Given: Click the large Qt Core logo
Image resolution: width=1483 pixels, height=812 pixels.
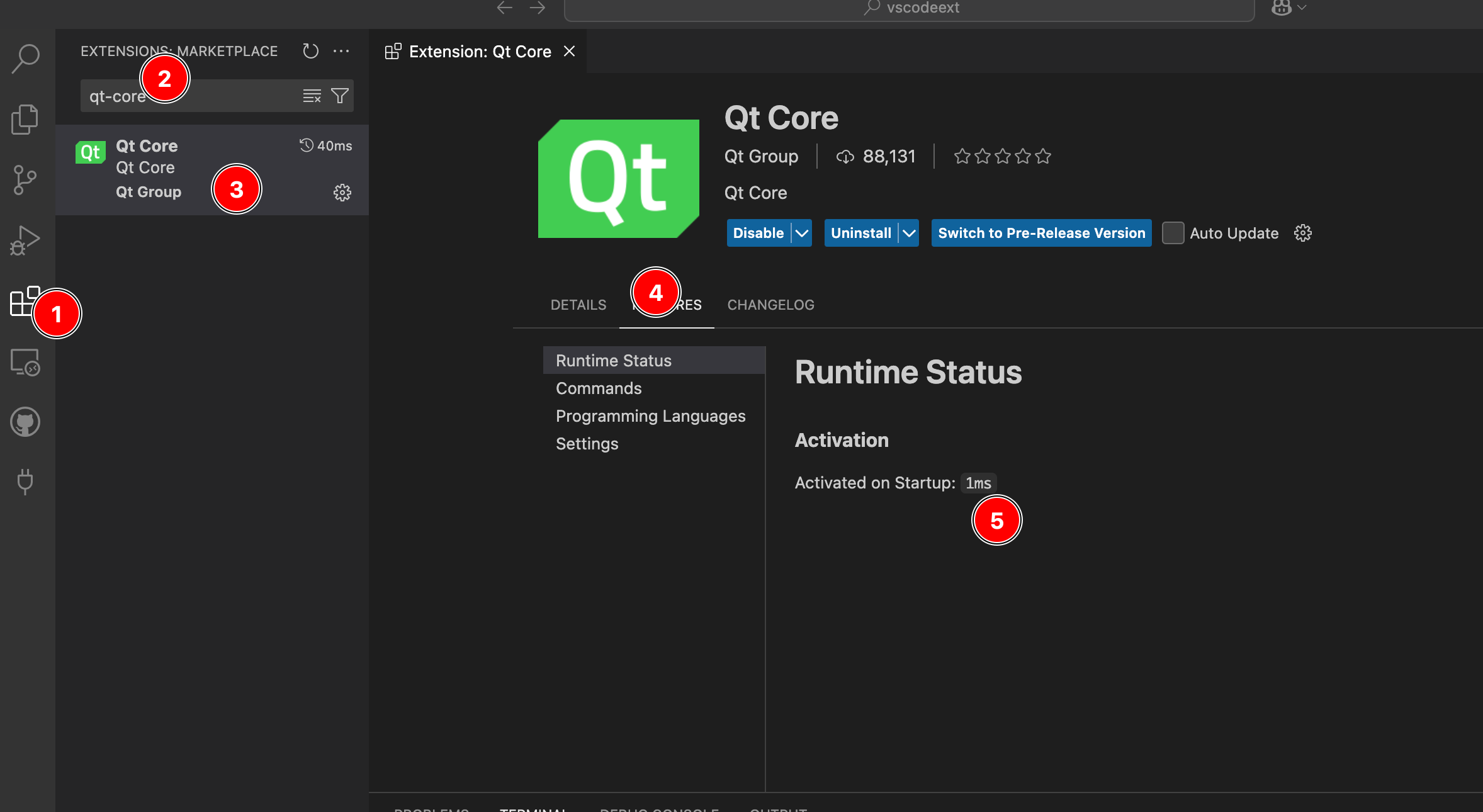Looking at the screenshot, I should [x=619, y=179].
